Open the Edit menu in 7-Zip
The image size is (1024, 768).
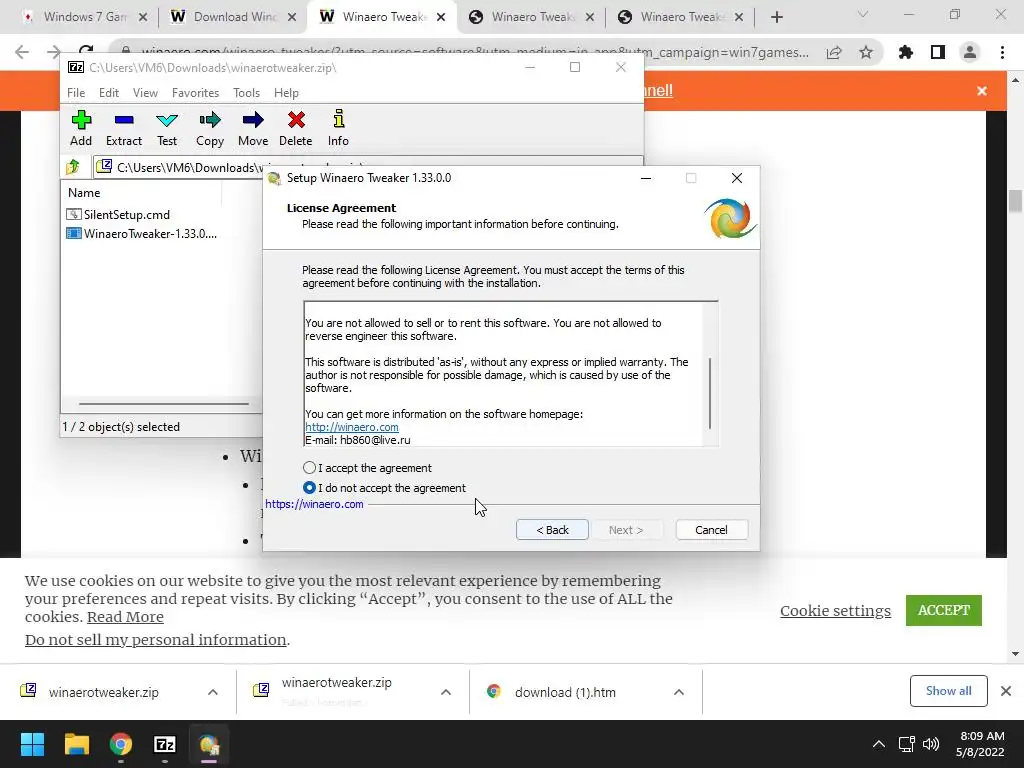coord(108,93)
